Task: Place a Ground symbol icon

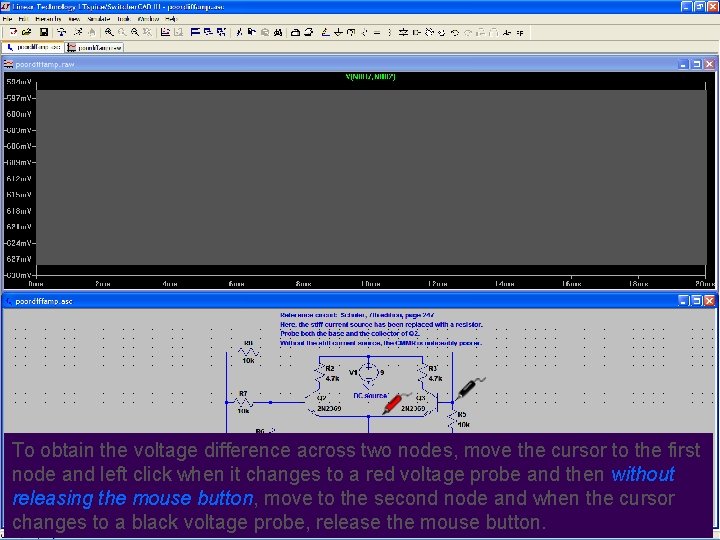Action: pos(338,32)
